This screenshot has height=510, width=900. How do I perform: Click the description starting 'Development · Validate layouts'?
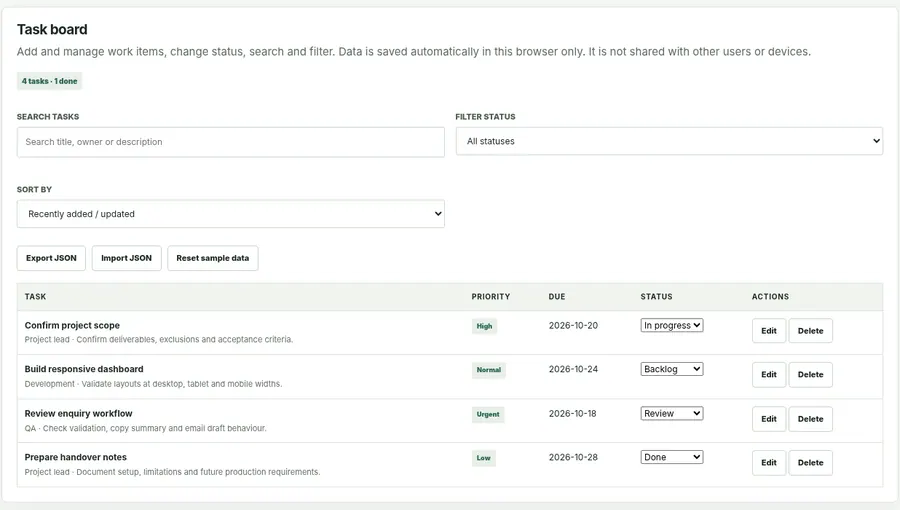(153, 384)
